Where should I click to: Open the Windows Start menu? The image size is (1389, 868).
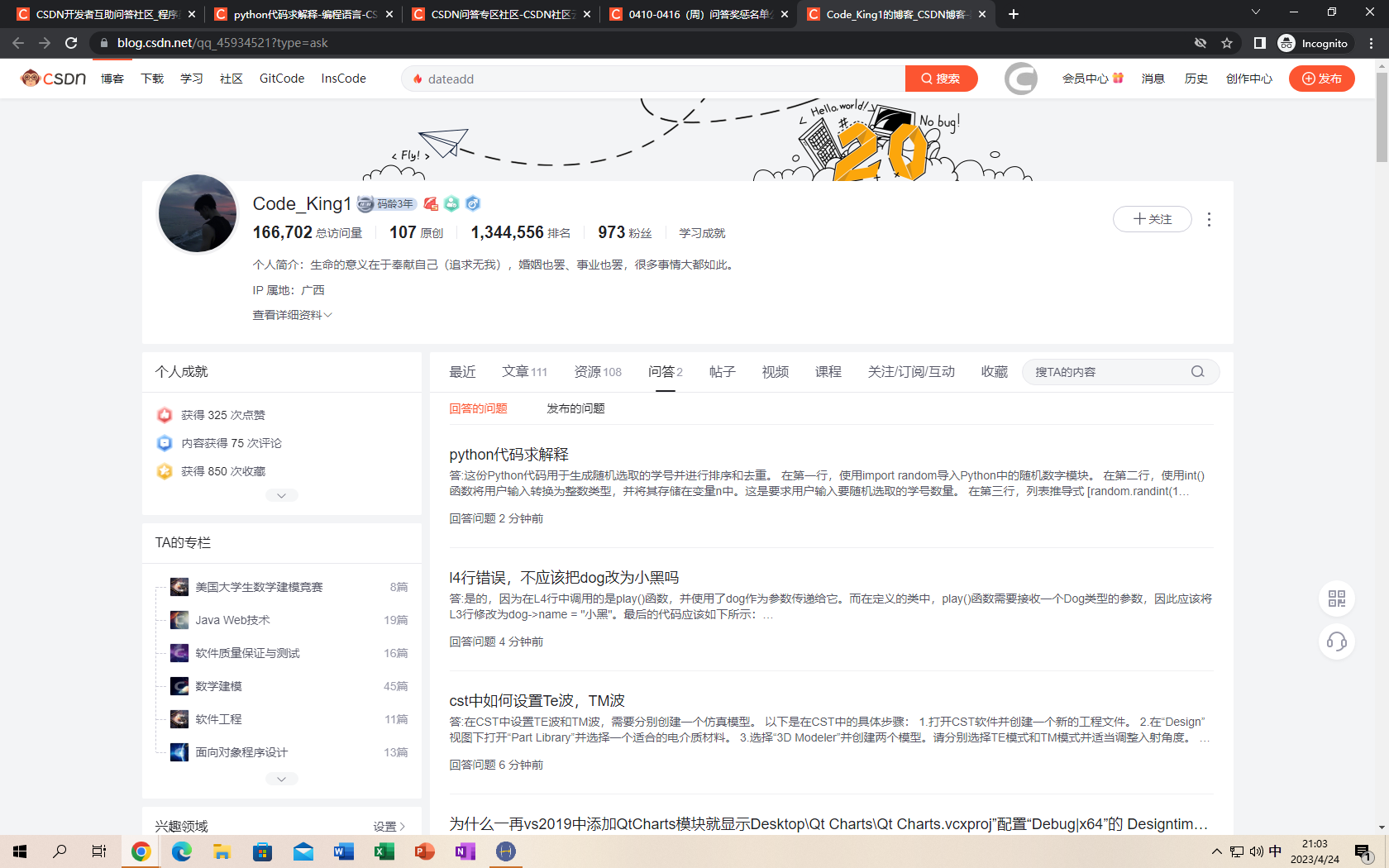[20, 851]
